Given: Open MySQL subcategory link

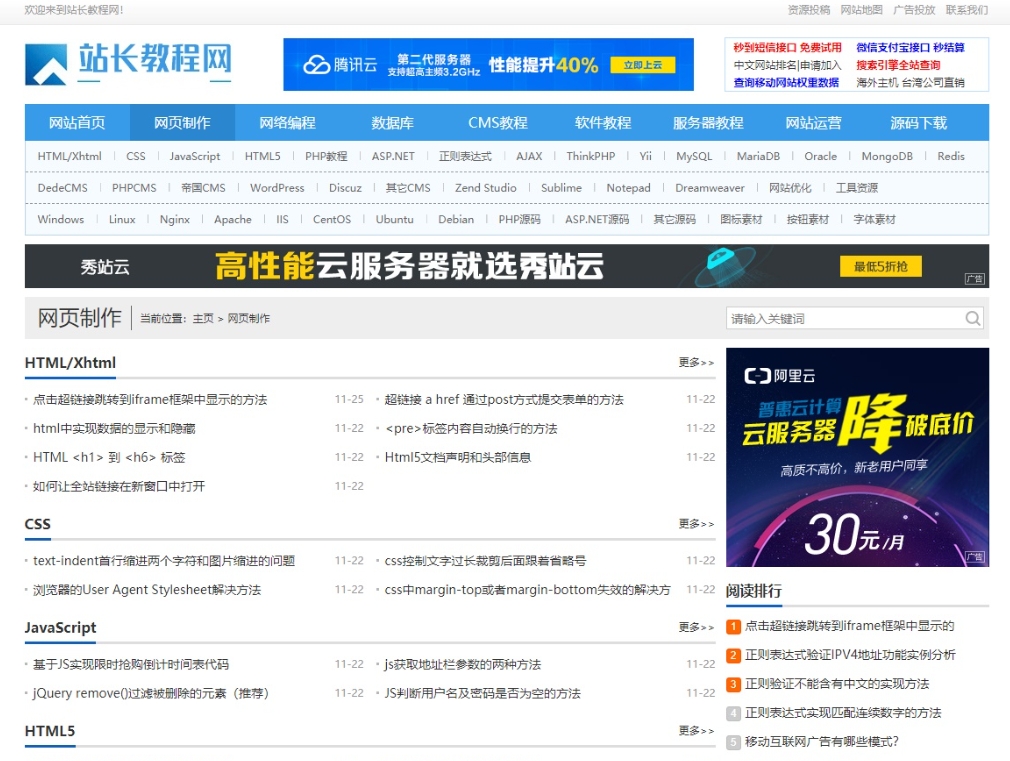Looking at the screenshot, I should pos(694,156).
